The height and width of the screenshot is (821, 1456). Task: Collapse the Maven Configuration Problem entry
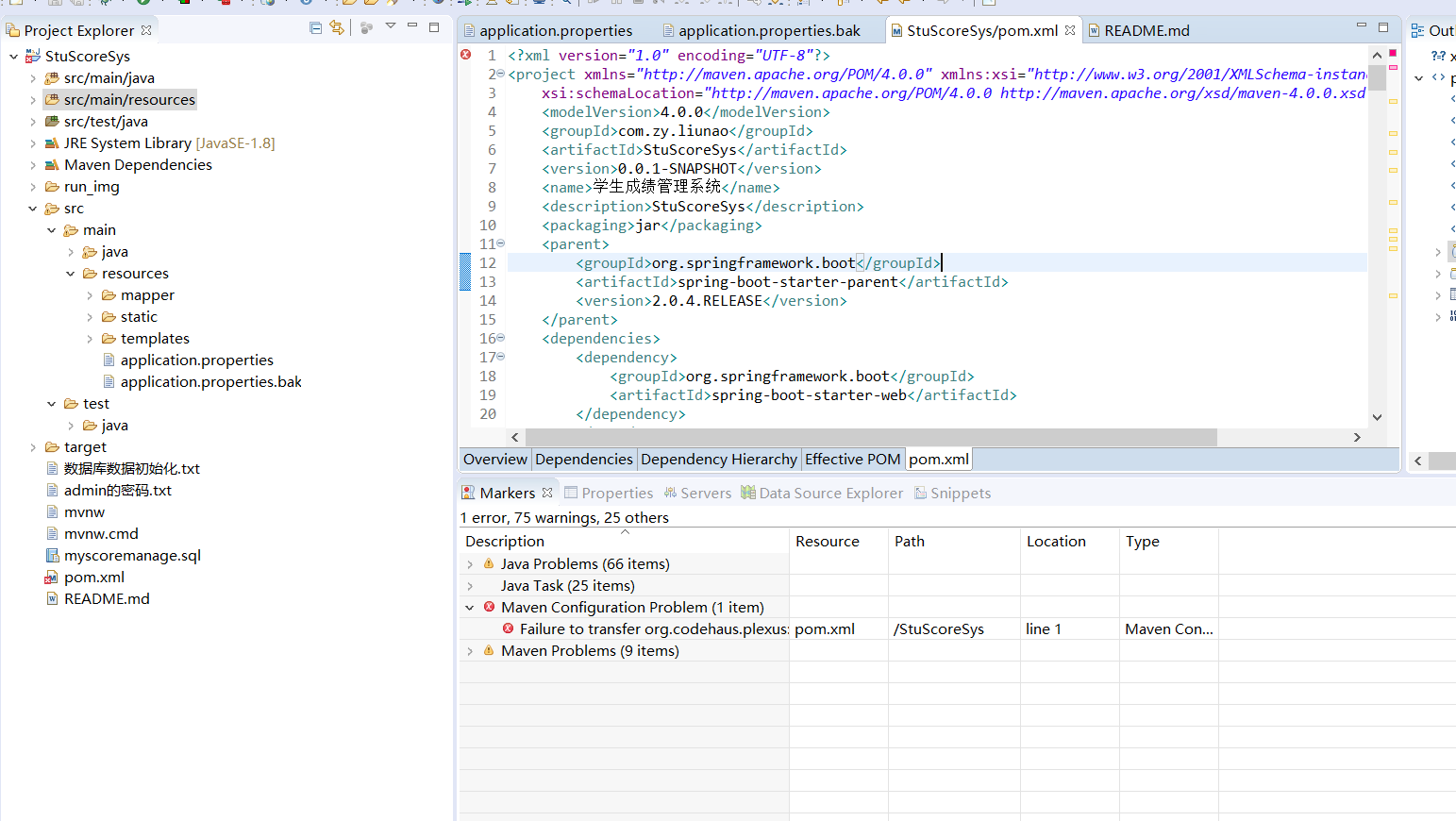[469, 607]
